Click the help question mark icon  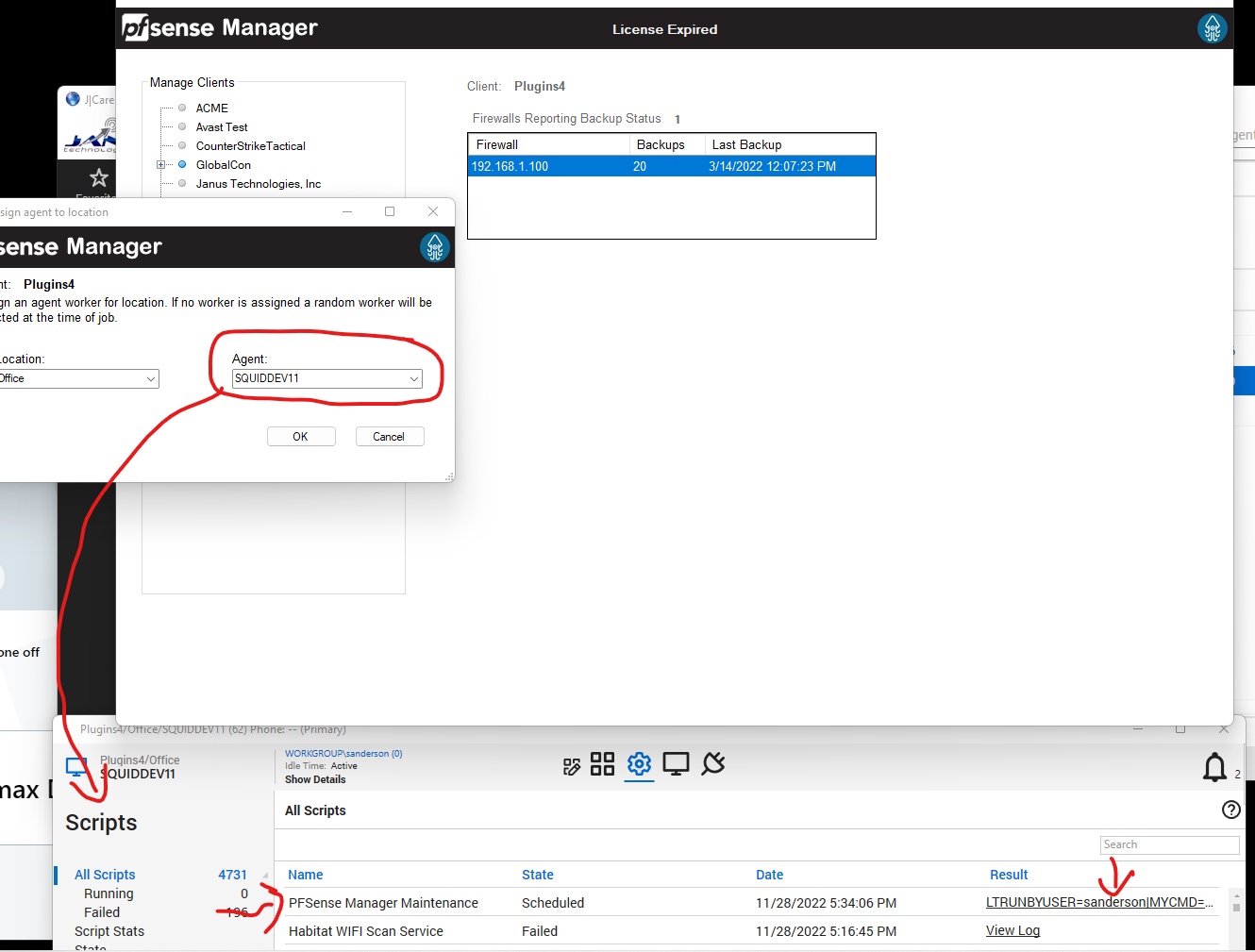coord(1231,810)
